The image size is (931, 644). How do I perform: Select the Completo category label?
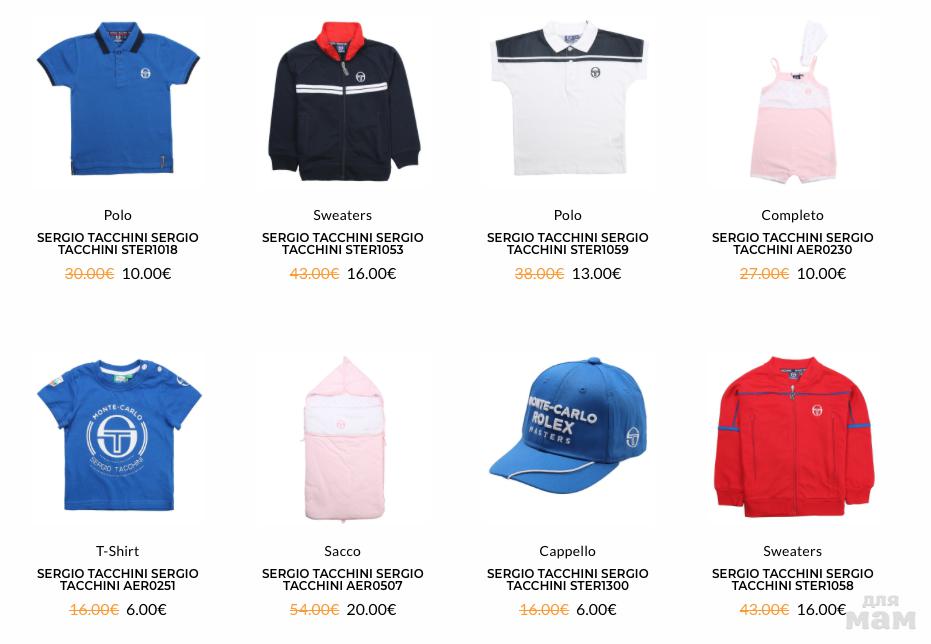[x=793, y=215]
